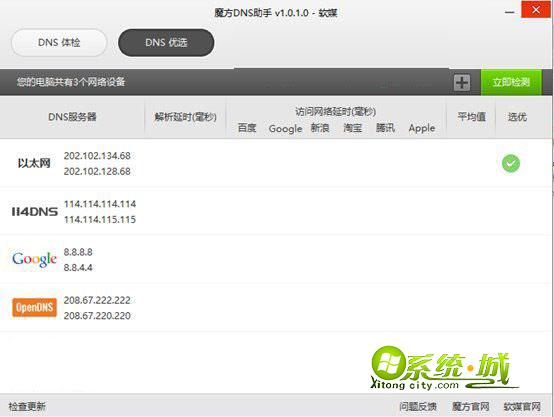Start detection with 立即检测 button
Screen dimensions: 554x417
coord(511,82)
